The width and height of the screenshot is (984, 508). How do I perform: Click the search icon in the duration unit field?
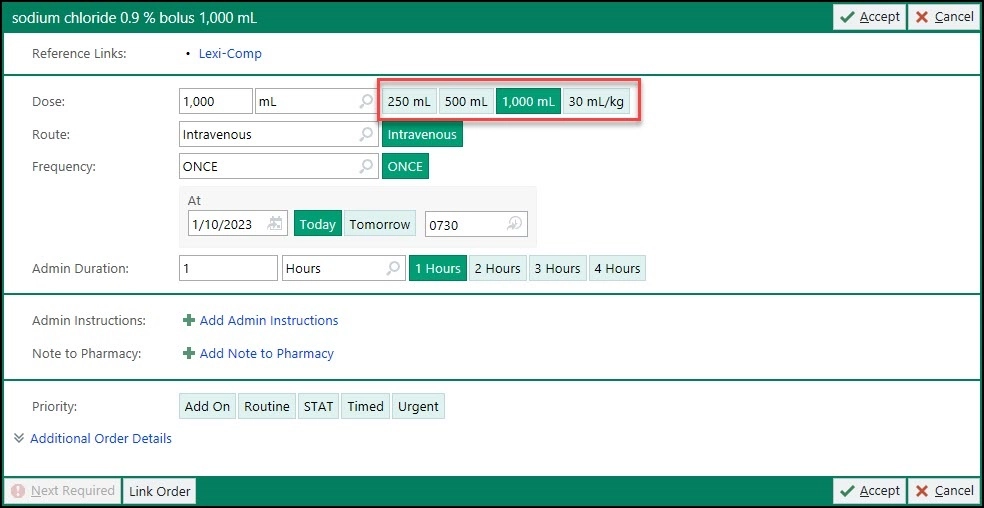pos(393,269)
